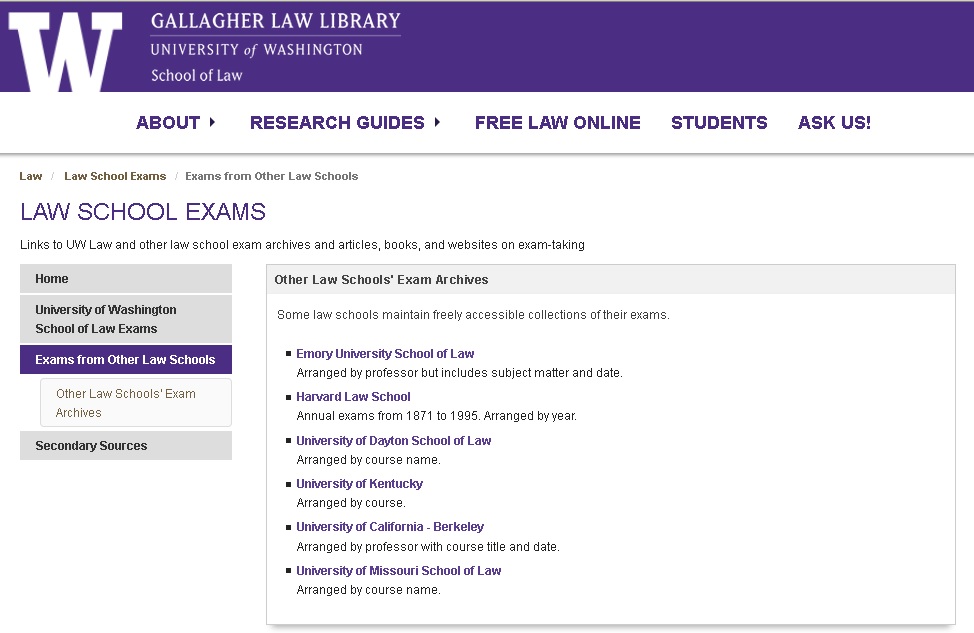The width and height of the screenshot is (974, 633).
Task: Click Exams from Other Law Schools breadcrumb text
Action: click(271, 176)
